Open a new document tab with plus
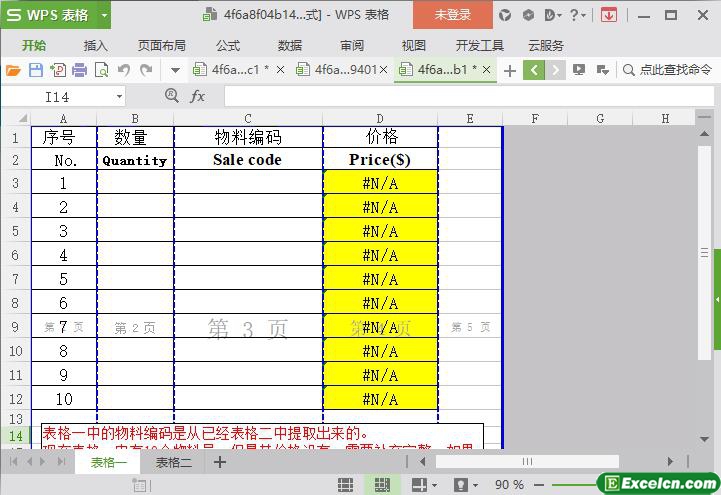 coord(510,70)
